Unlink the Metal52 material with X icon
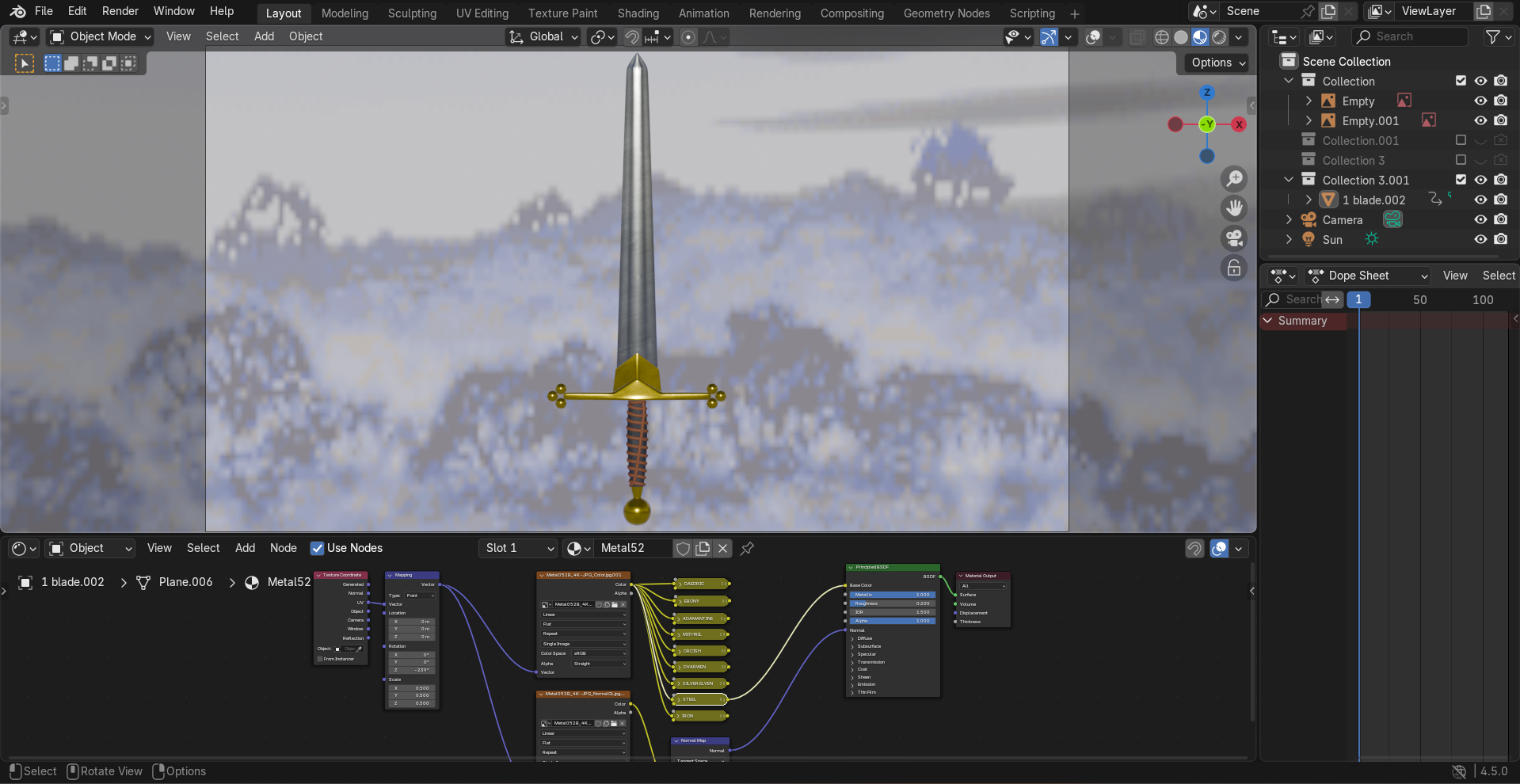The image size is (1520, 784). tap(722, 548)
